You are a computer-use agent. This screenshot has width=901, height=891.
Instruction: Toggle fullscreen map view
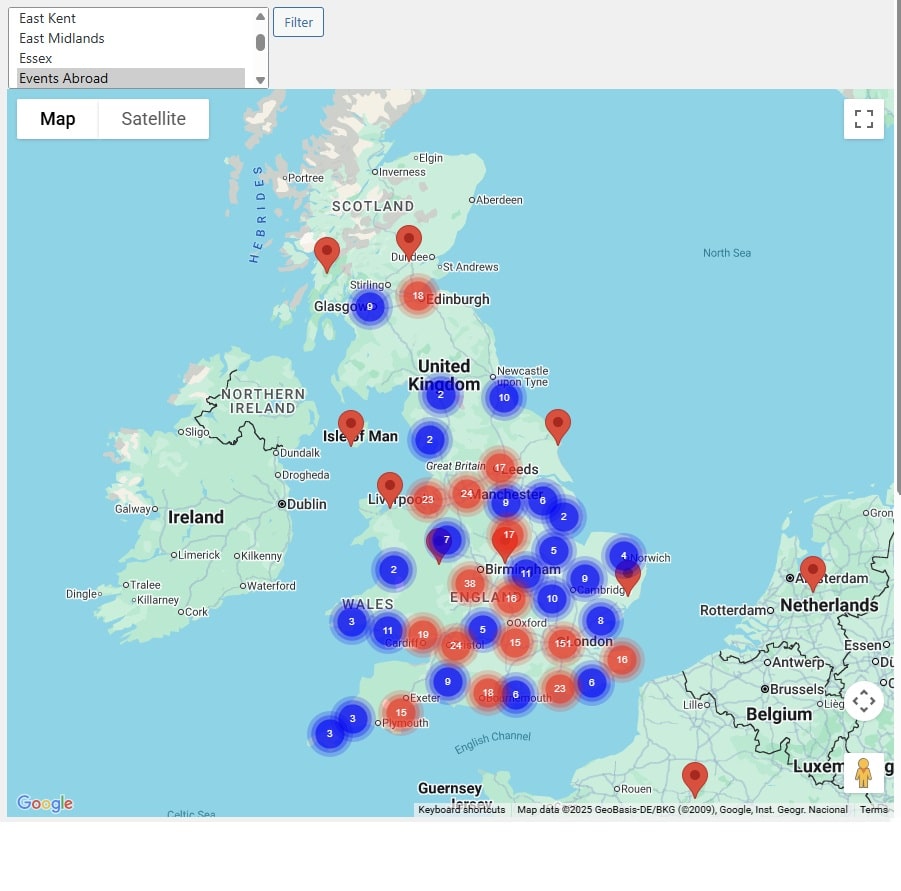864,119
